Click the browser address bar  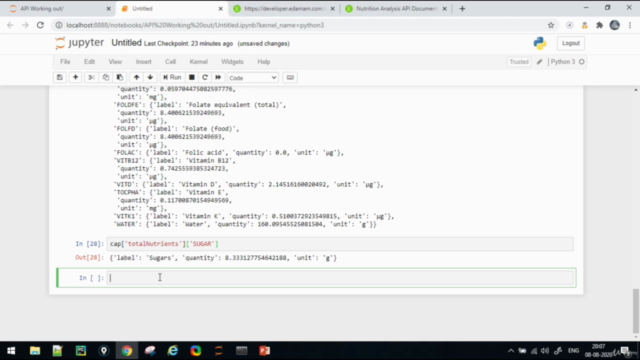(302, 25)
